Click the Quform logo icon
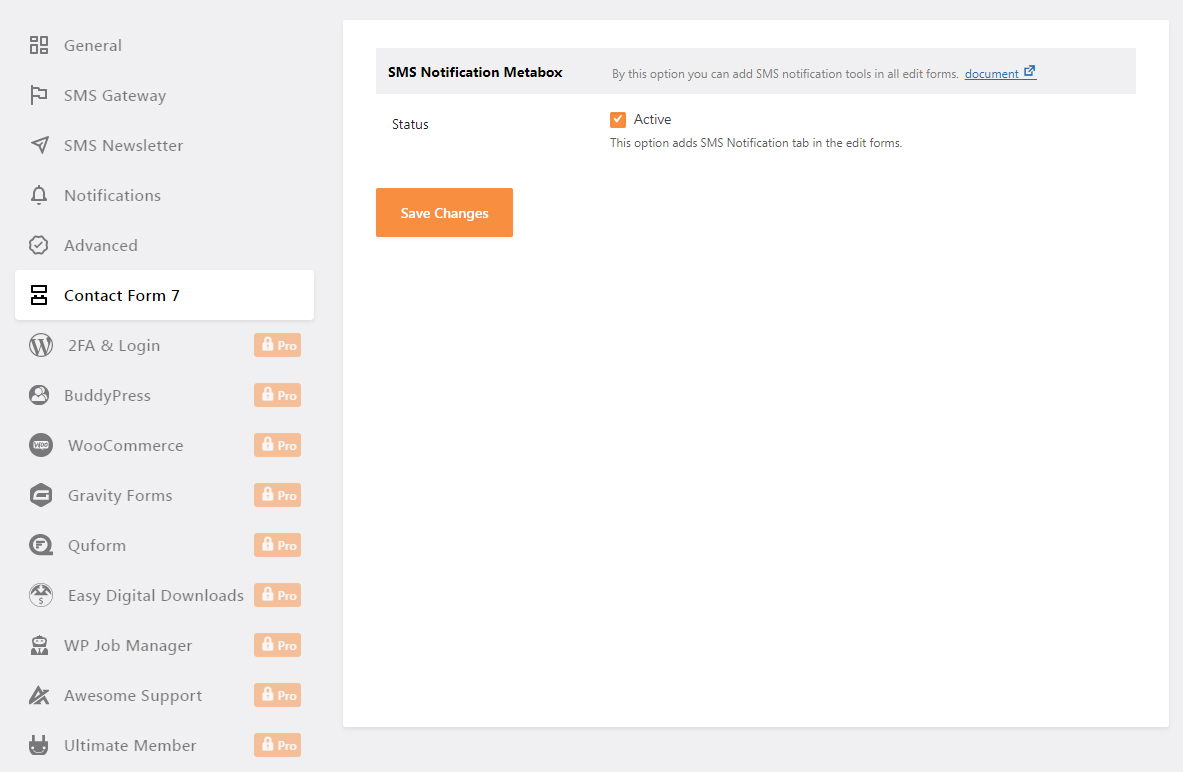Viewport: 1183px width, 772px height. 41,545
